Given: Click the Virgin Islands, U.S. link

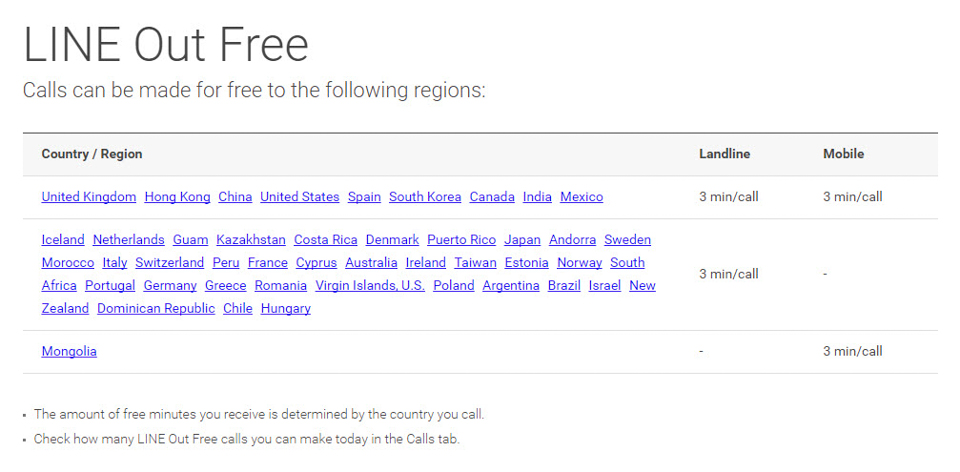Looking at the screenshot, I should (x=370, y=285).
